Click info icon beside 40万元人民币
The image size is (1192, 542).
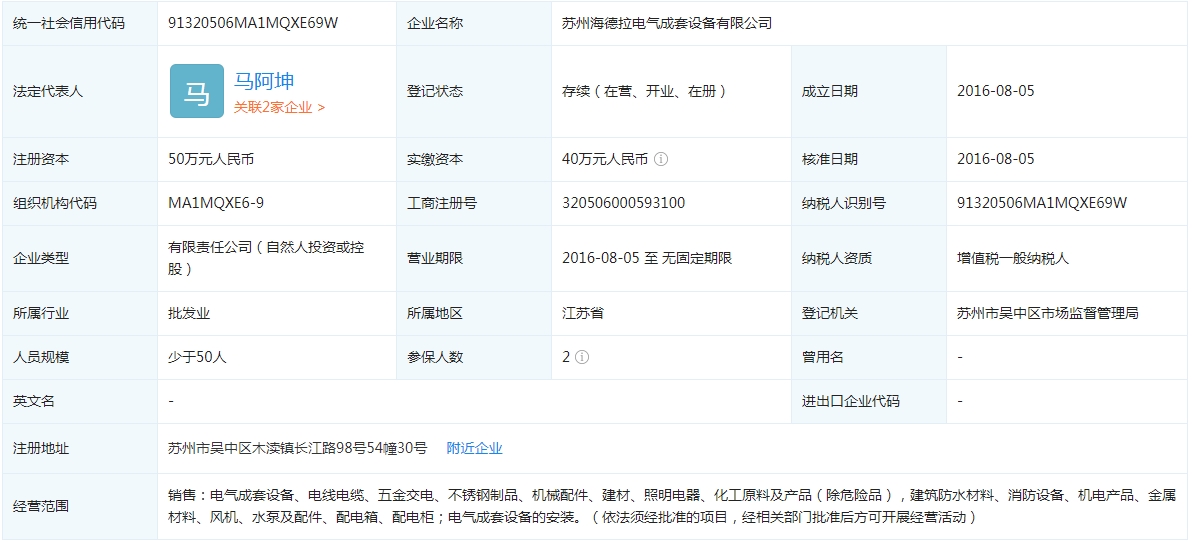(661, 159)
